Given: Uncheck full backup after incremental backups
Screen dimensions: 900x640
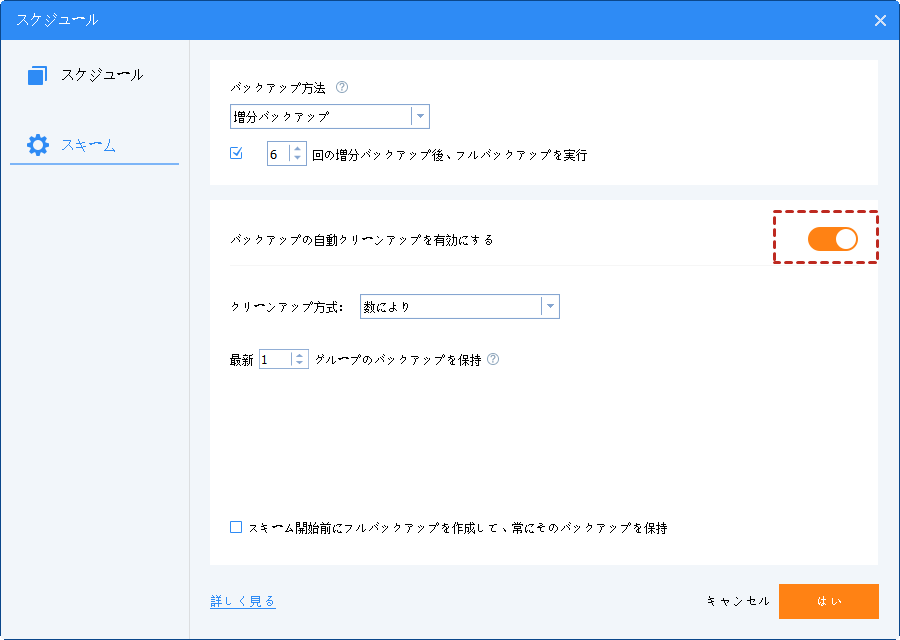Looking at the screenshot, I should pos(237,154).
